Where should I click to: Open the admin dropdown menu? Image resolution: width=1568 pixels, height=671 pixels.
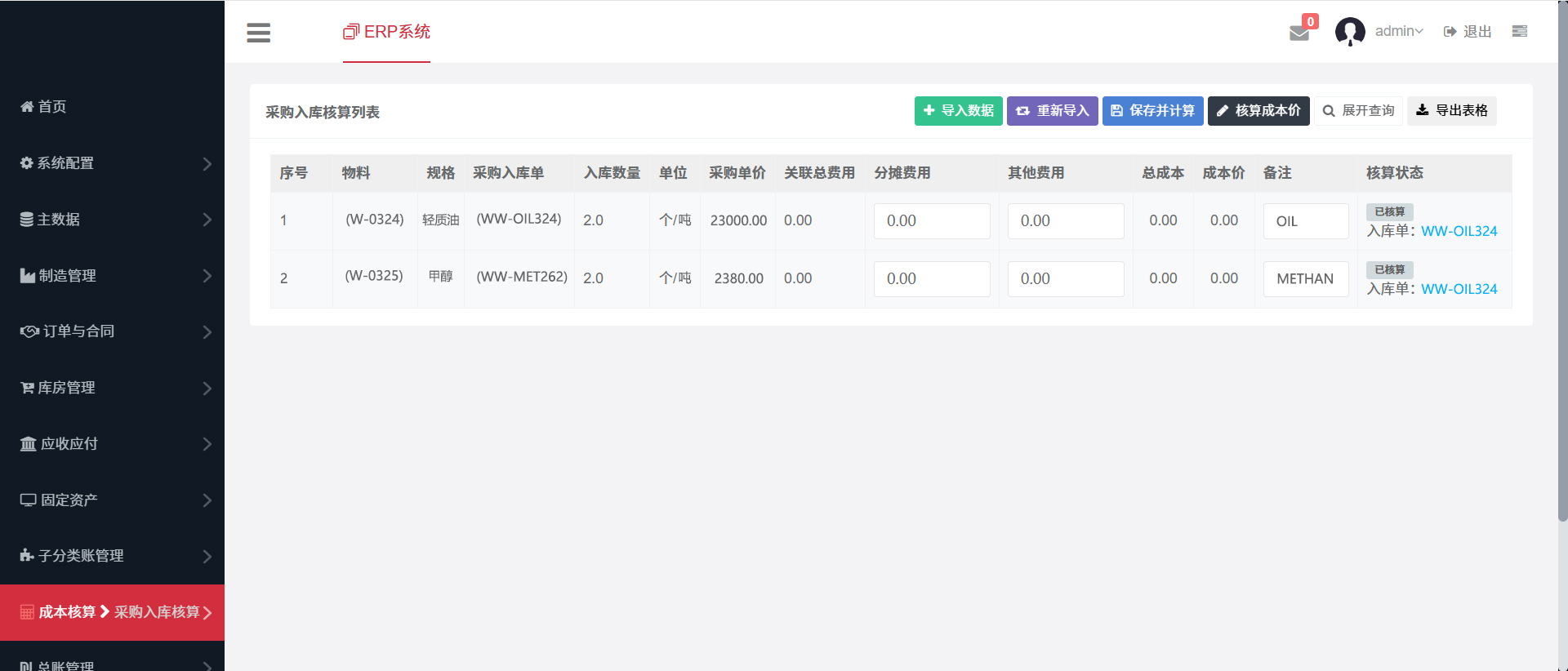click(x=1399, y=31)
